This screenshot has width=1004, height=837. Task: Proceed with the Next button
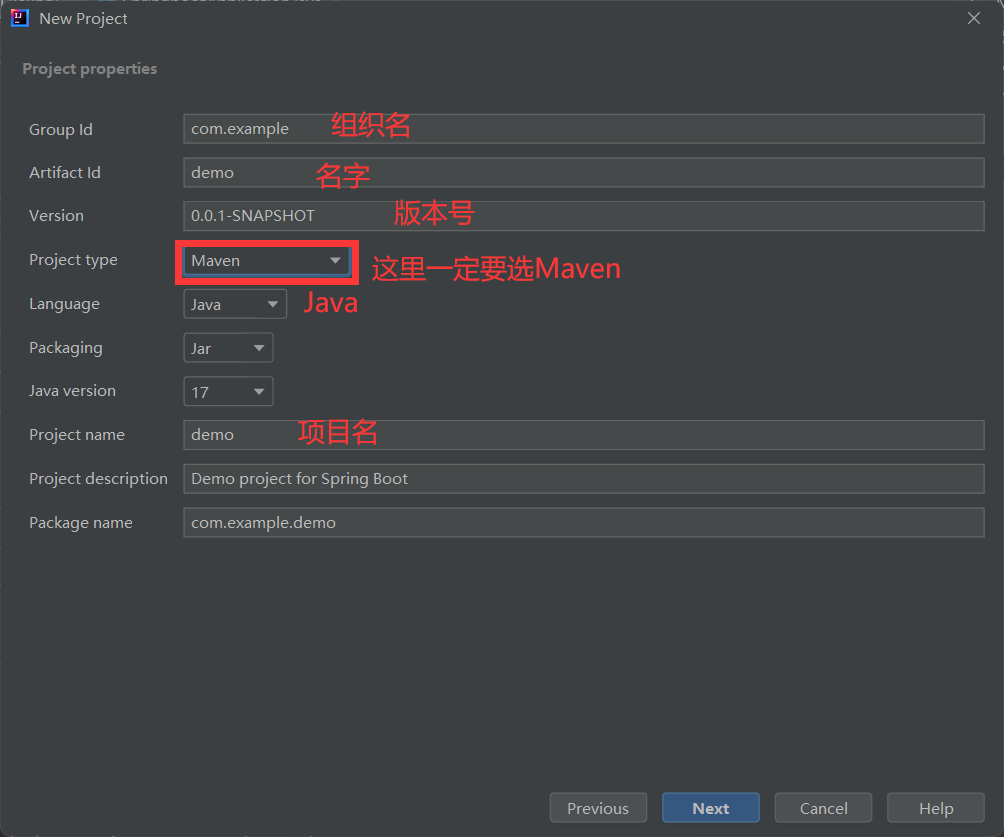pos(711,808)
